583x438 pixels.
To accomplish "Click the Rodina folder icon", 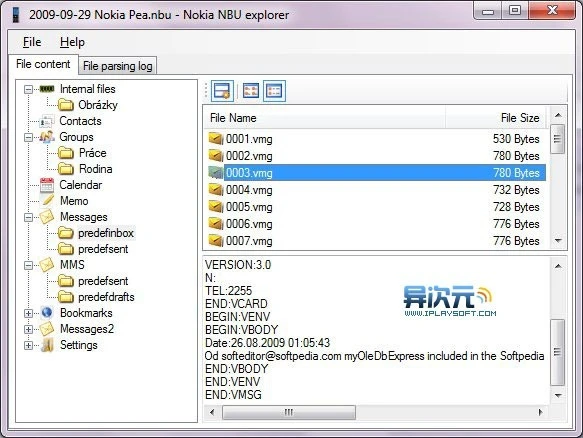I will 66,169.
